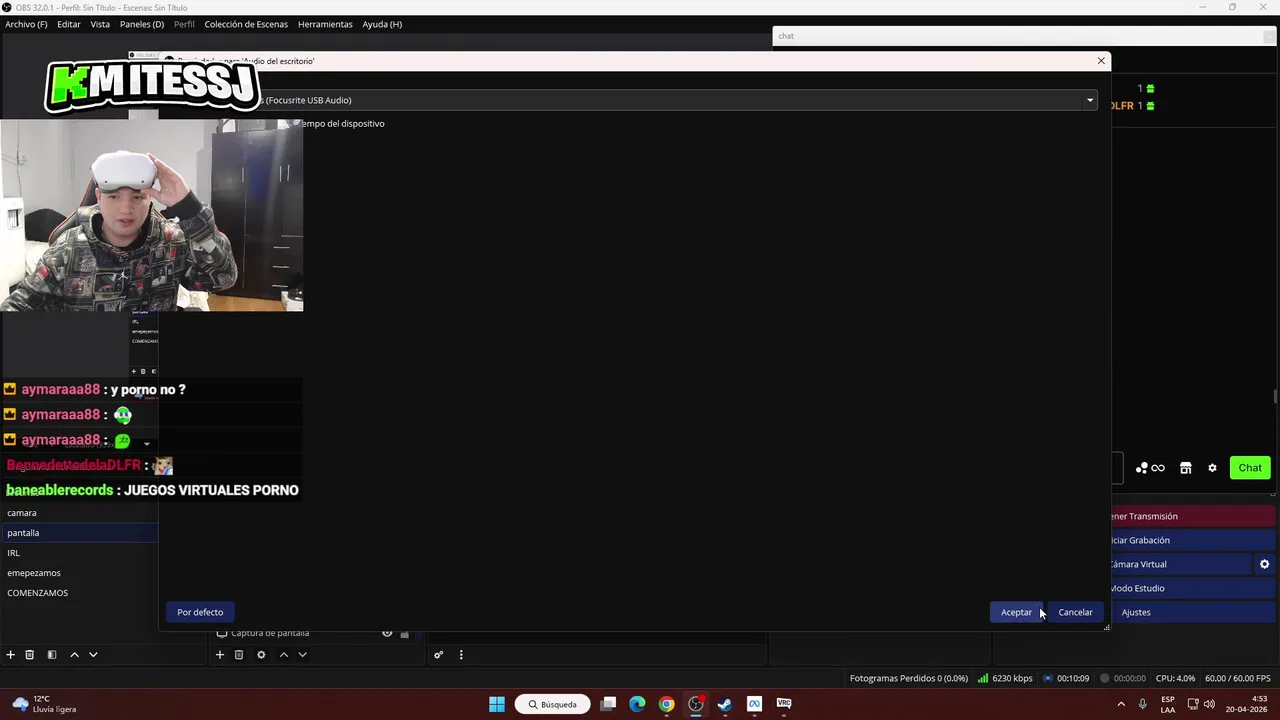Viewport: 1280px width, 720px height.
Task: Open Vista menu
Action: click(x=100, y=24)
